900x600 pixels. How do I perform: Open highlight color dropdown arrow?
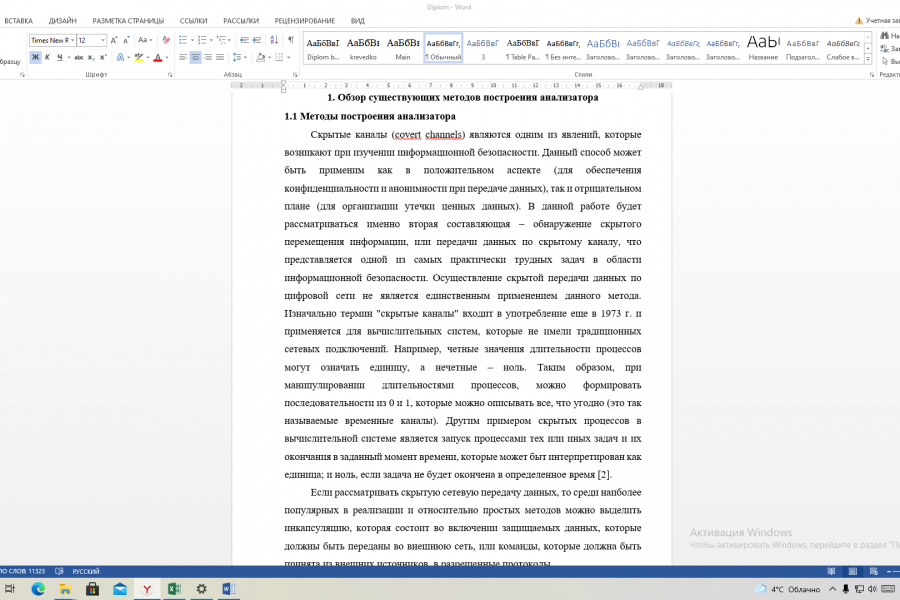[x=148, y=57]
